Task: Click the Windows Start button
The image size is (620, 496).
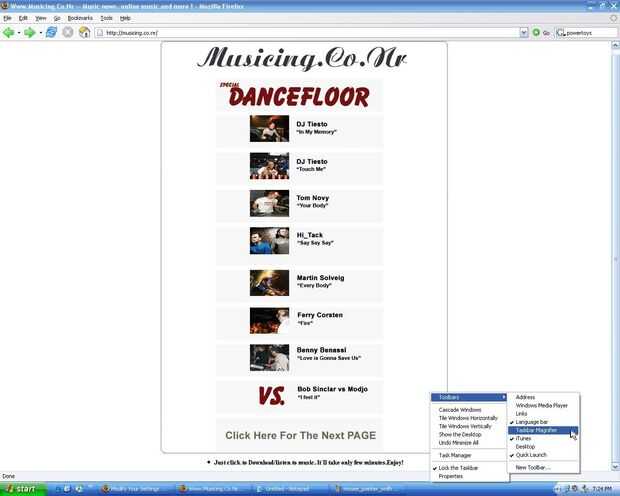Action: (22, 489)
